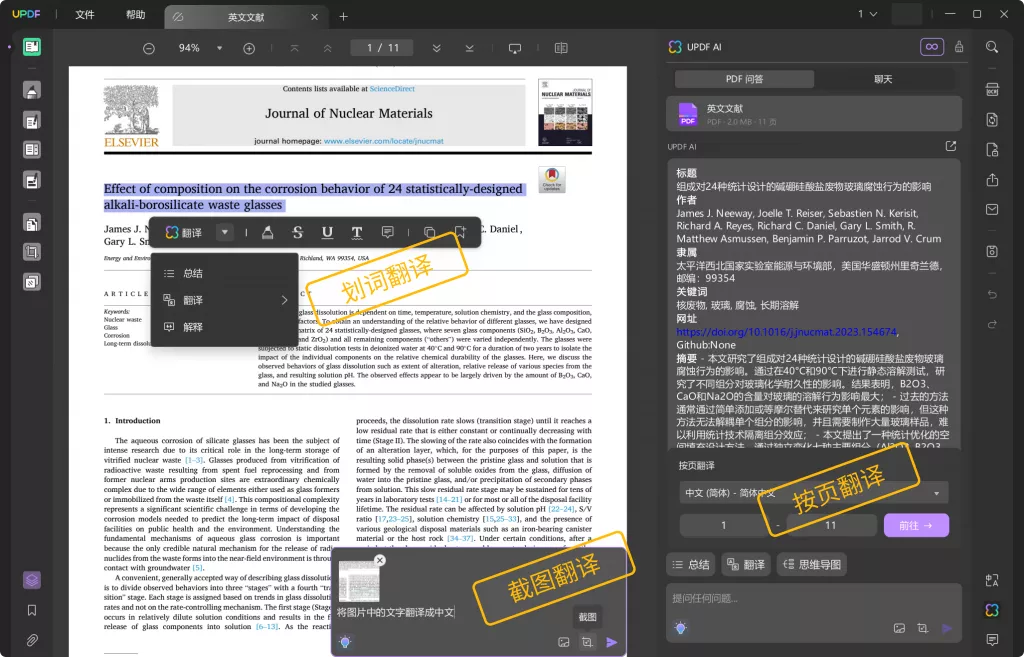The height and width of the screenshot is (657, 1024).
Task: Apply highlight from the floating toolbar
Action: (x=267, y=232)
